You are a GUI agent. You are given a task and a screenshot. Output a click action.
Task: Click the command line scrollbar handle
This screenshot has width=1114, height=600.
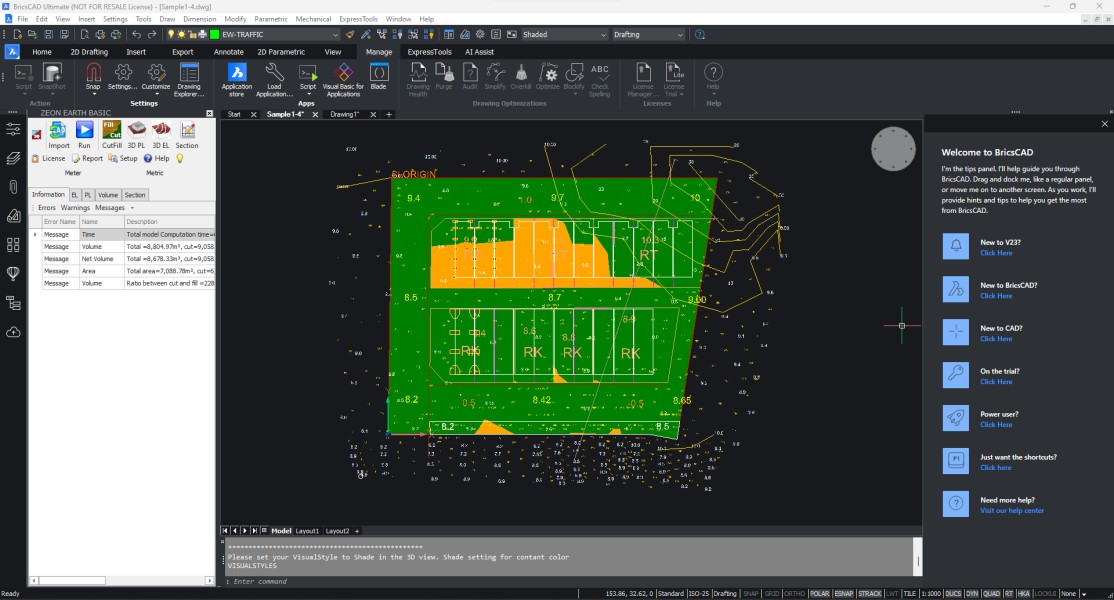pyautogui.click(x=917, y=561)
